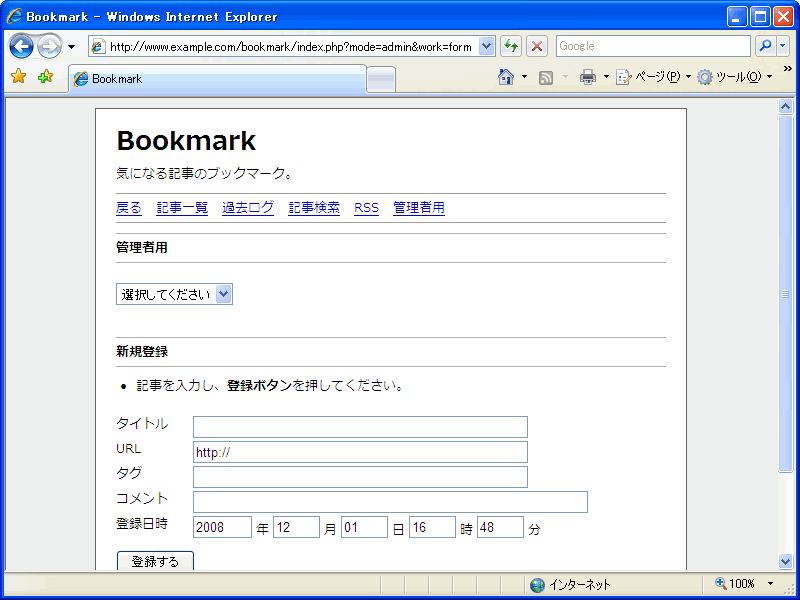This screenshot has width=800, height=600.
Task: Open Favorites Center star icon
Action: 18,77
